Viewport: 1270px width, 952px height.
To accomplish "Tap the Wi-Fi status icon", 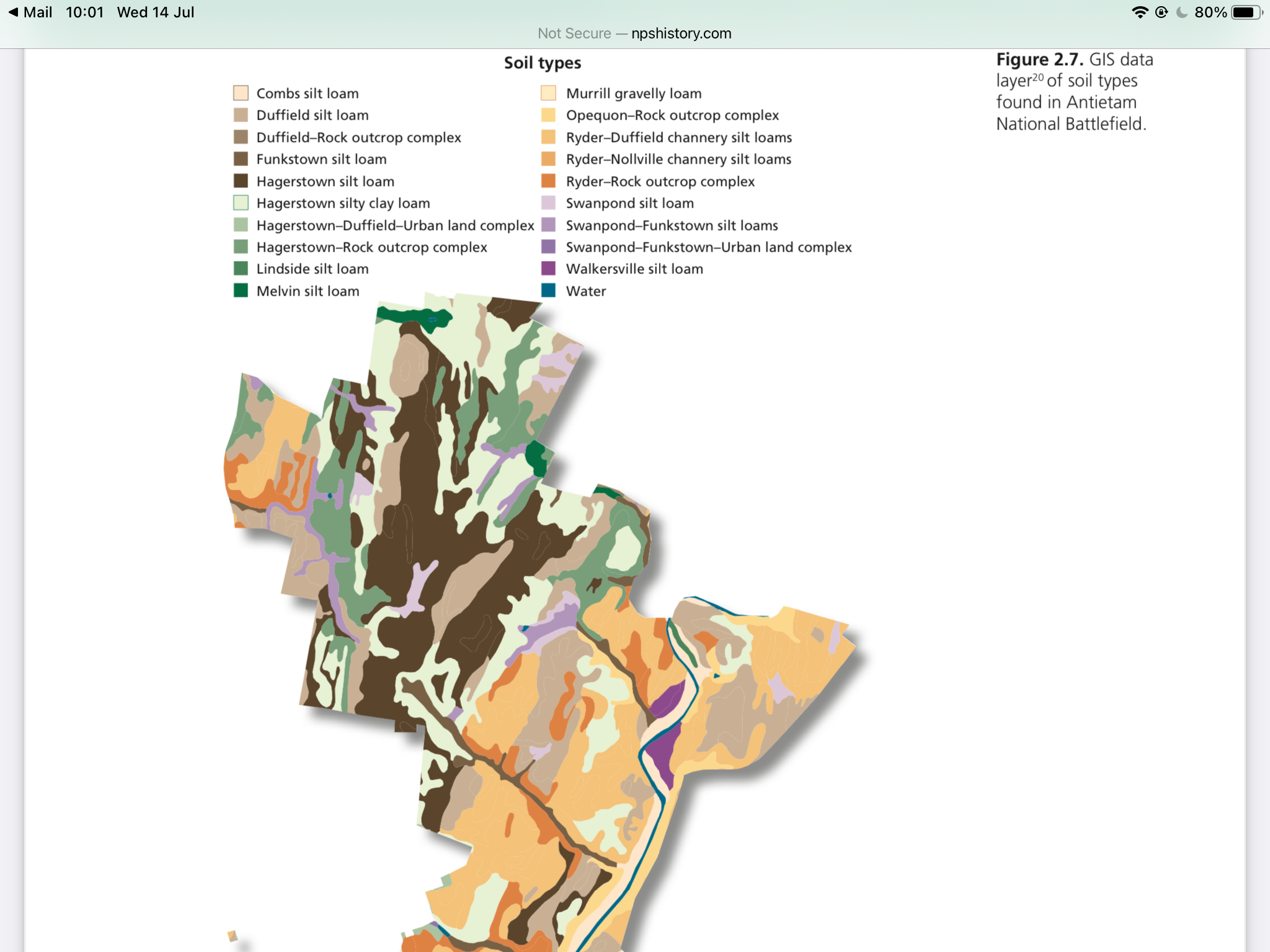I will [x=1139, y=12].
